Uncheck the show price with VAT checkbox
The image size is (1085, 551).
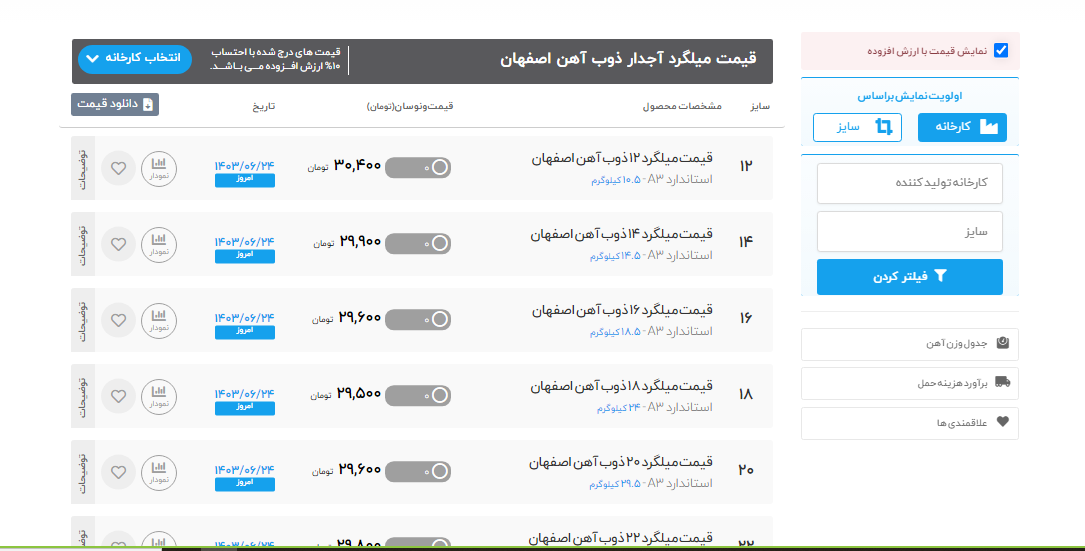[1001, 51]
